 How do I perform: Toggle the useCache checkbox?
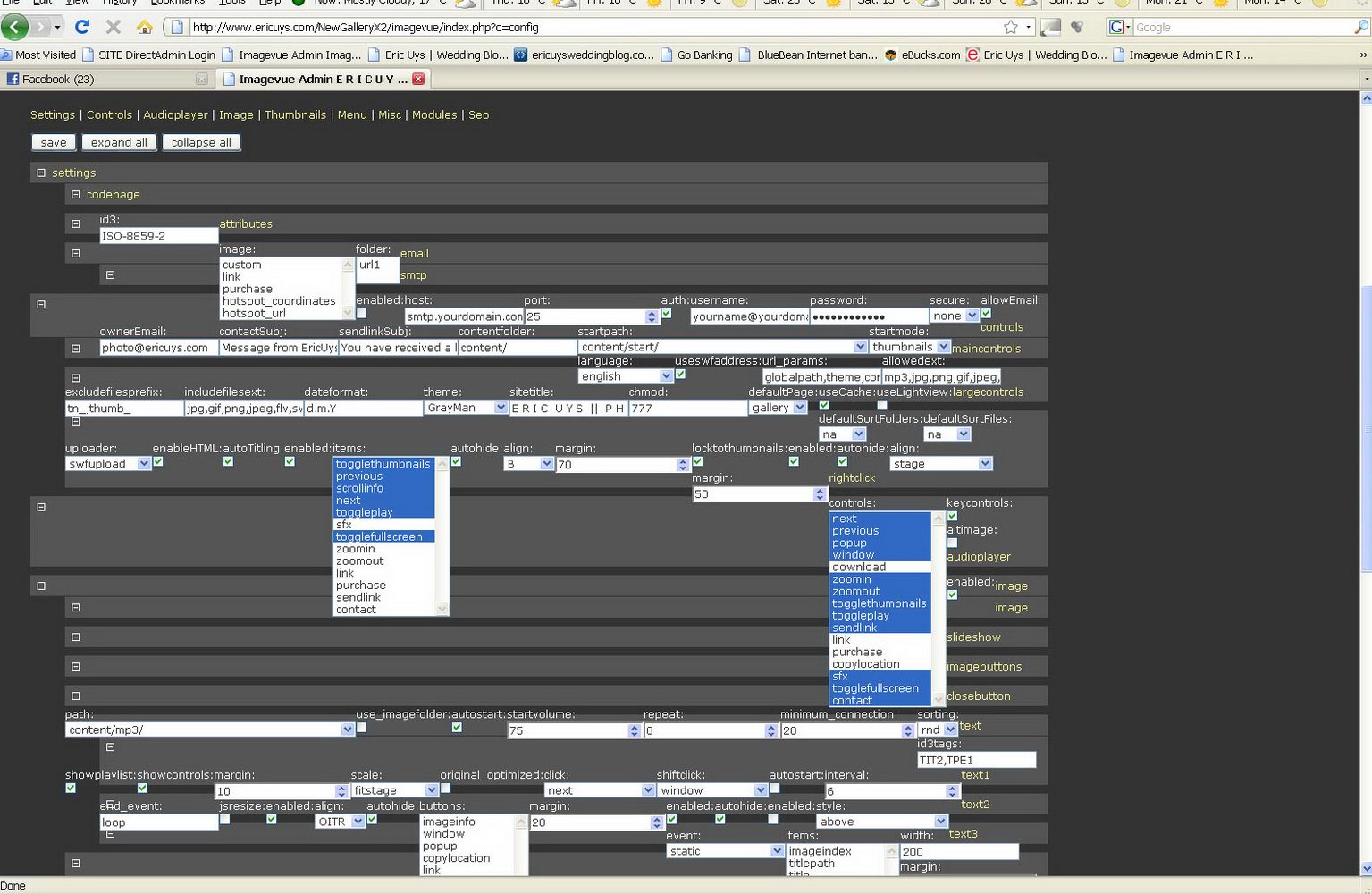824,406
